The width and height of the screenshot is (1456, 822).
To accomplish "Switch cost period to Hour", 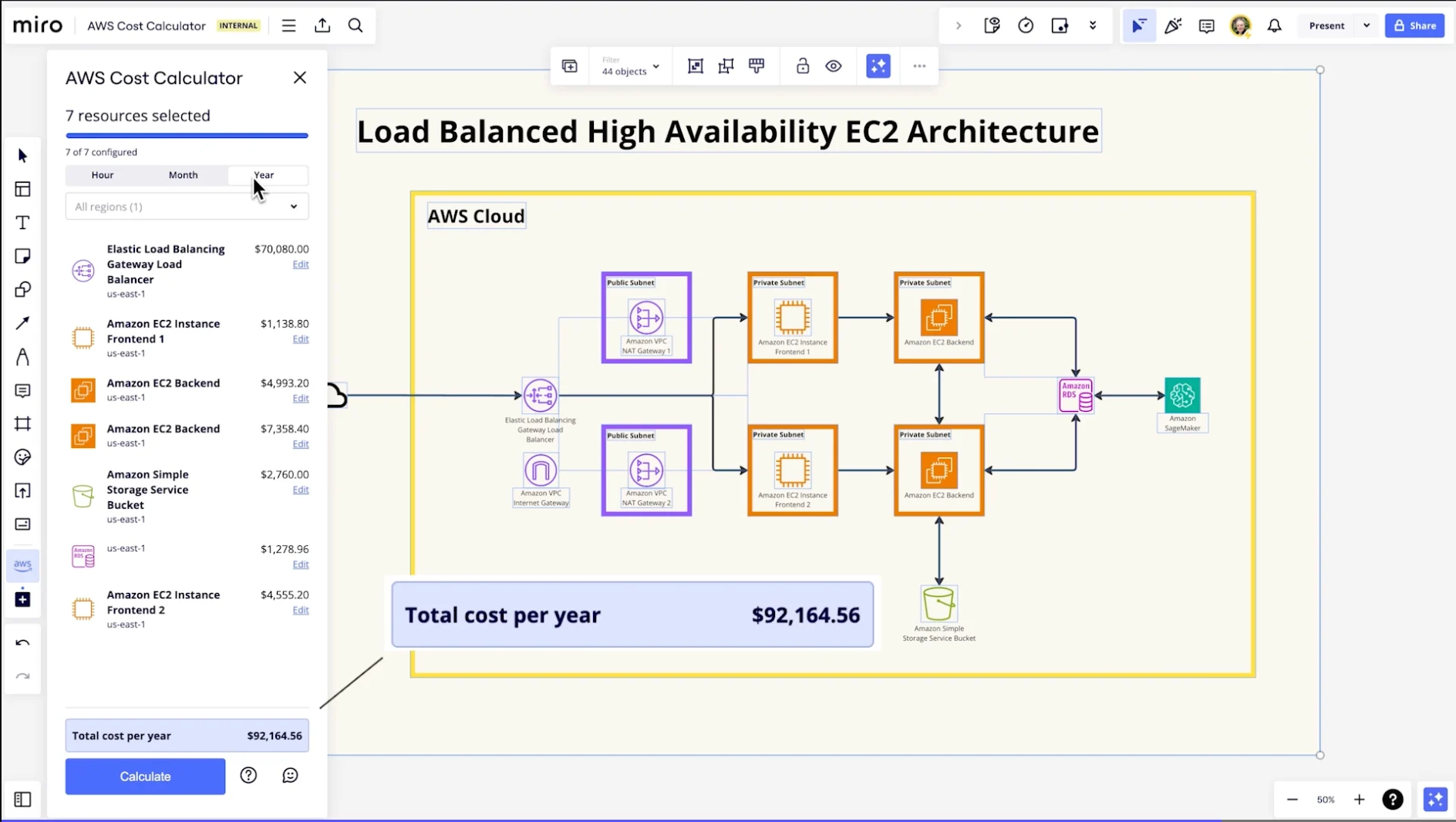I will [x=103, y=175].
